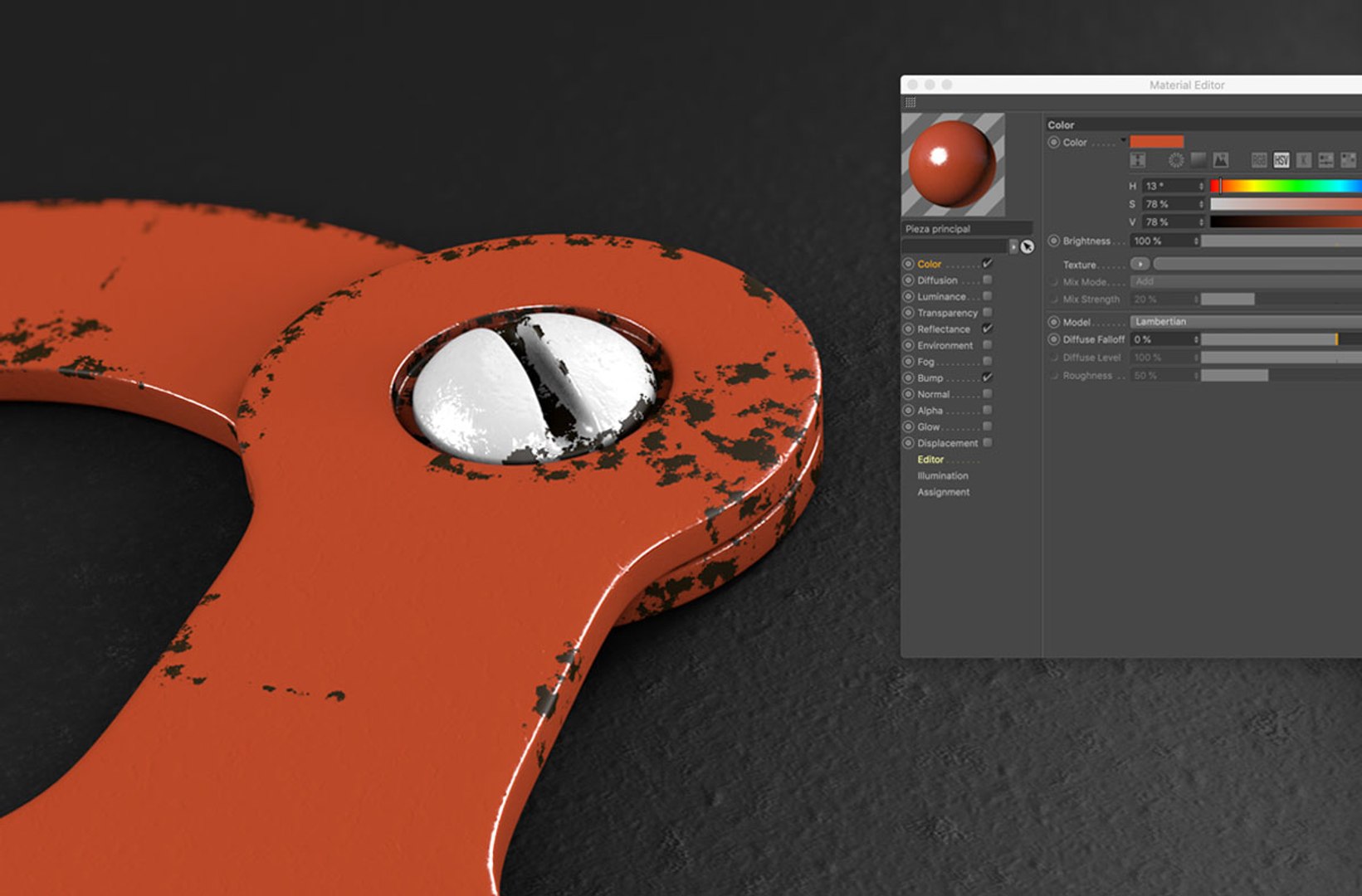1362x896 pixels.
Task: Click animation dot beside Displacement channel
Action: pos(908,443)
